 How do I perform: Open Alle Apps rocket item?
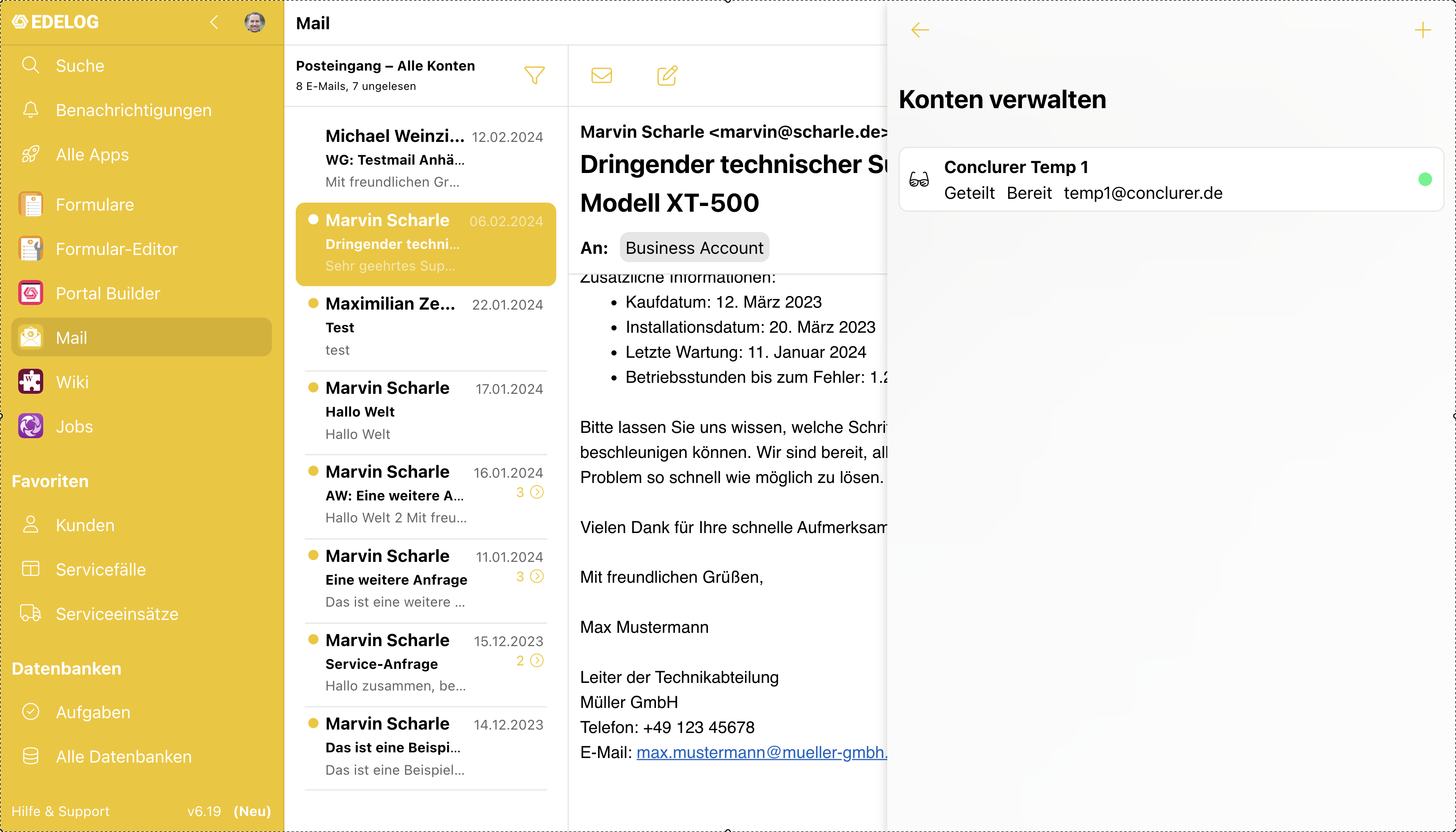click(141, 154)
